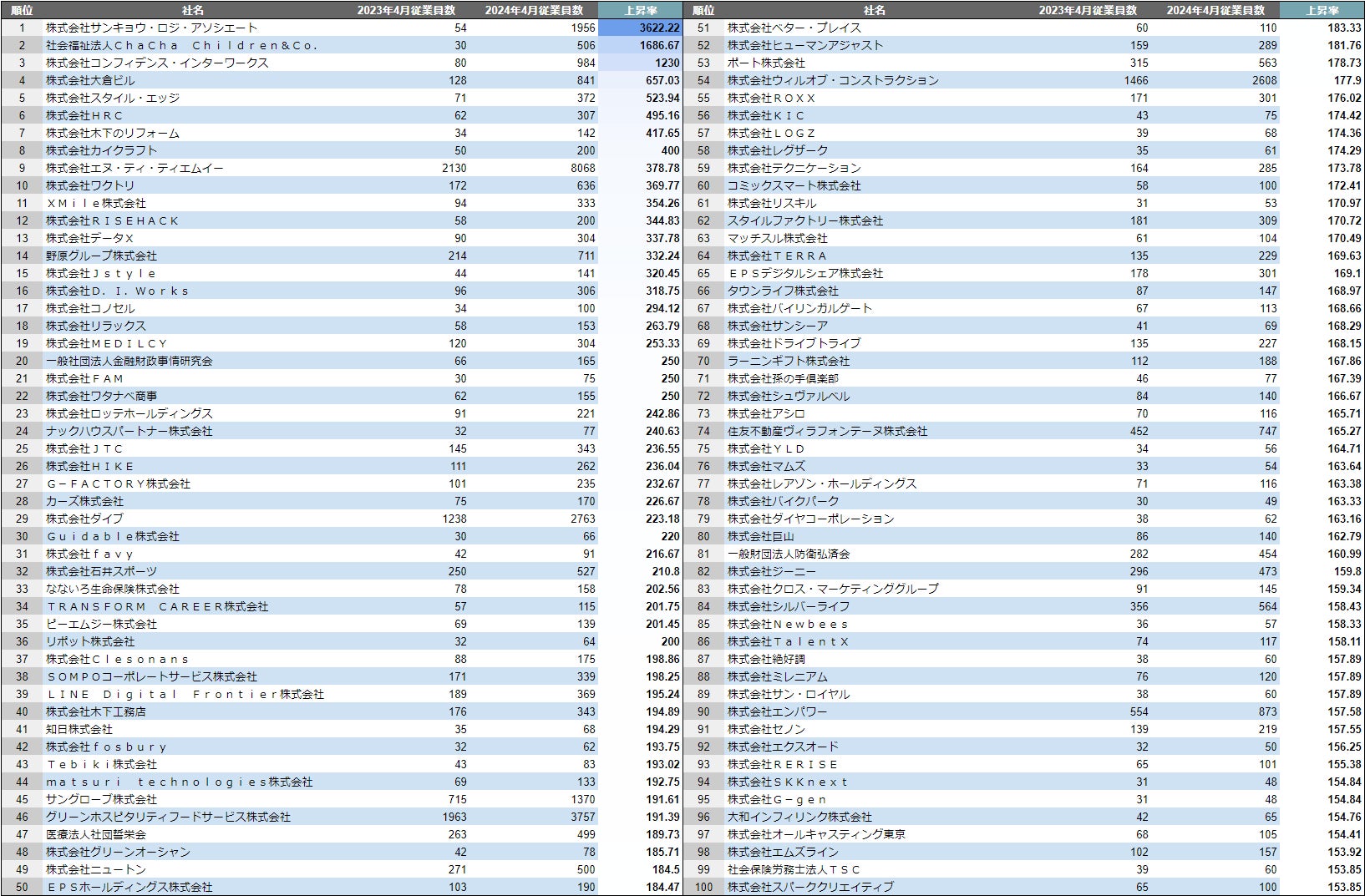
Task: Click the growth rate cell 1686.67
Action: point(641,45)
